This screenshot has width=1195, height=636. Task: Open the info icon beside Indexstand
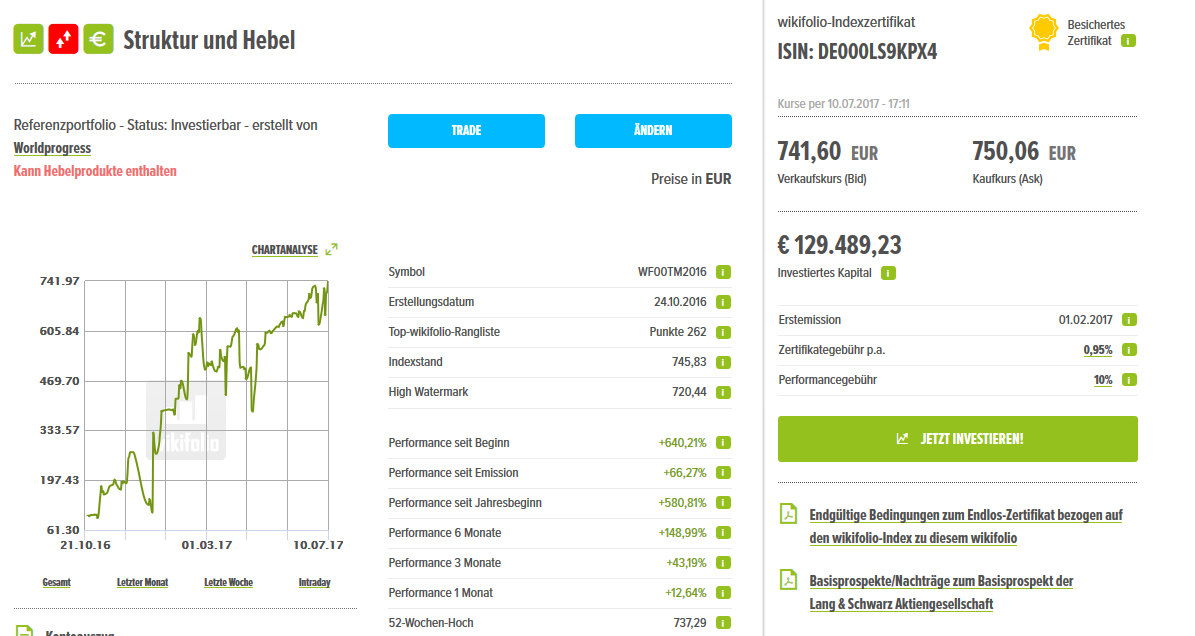point(721,362)
